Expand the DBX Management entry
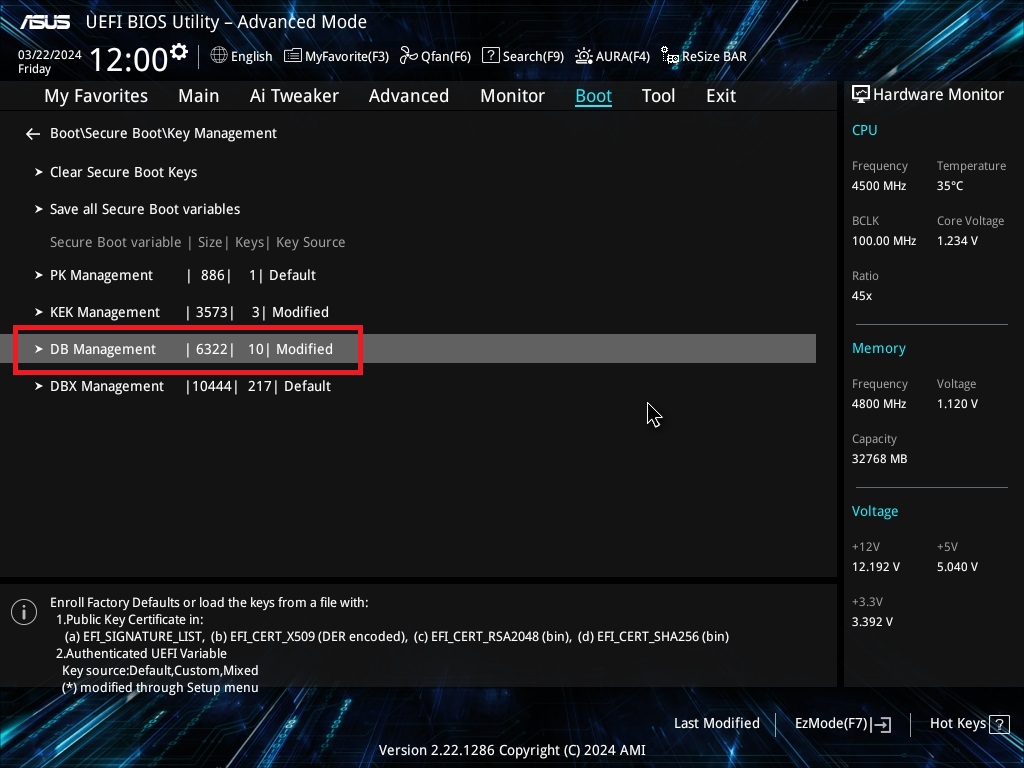 pos(107,385)
